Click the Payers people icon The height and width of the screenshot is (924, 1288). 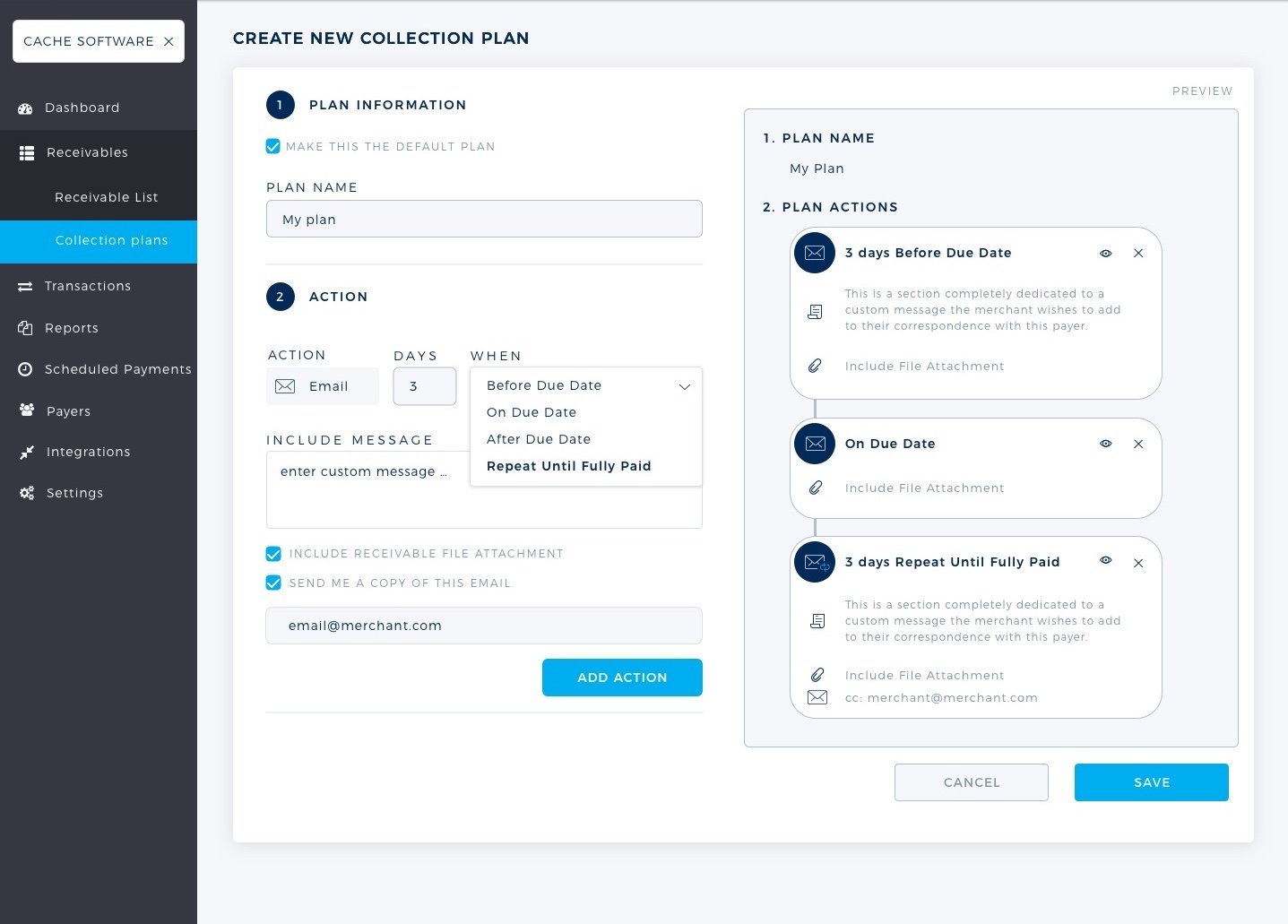[27, 410]
